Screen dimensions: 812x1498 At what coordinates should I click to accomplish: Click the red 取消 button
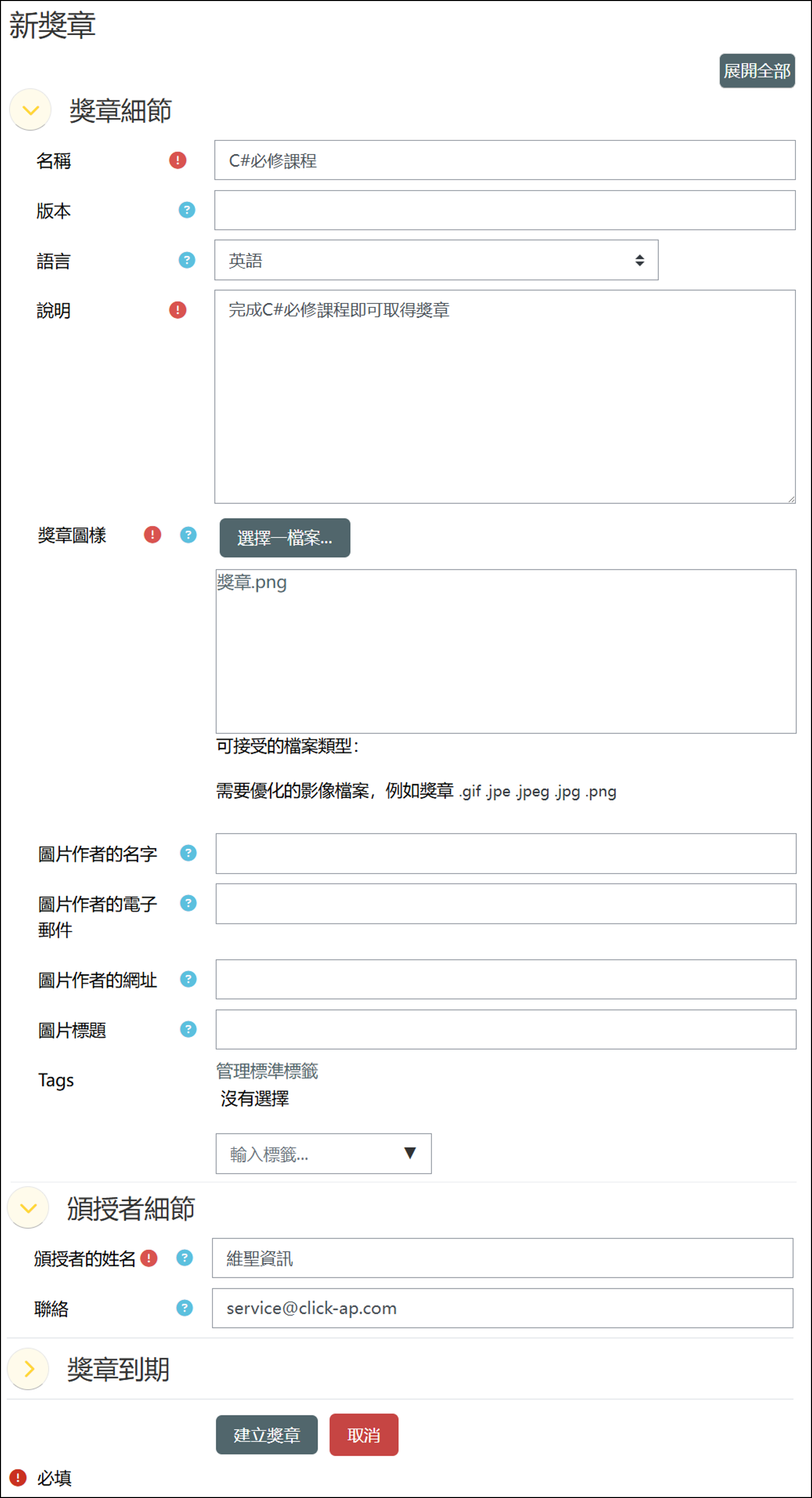click(364, 1435)
